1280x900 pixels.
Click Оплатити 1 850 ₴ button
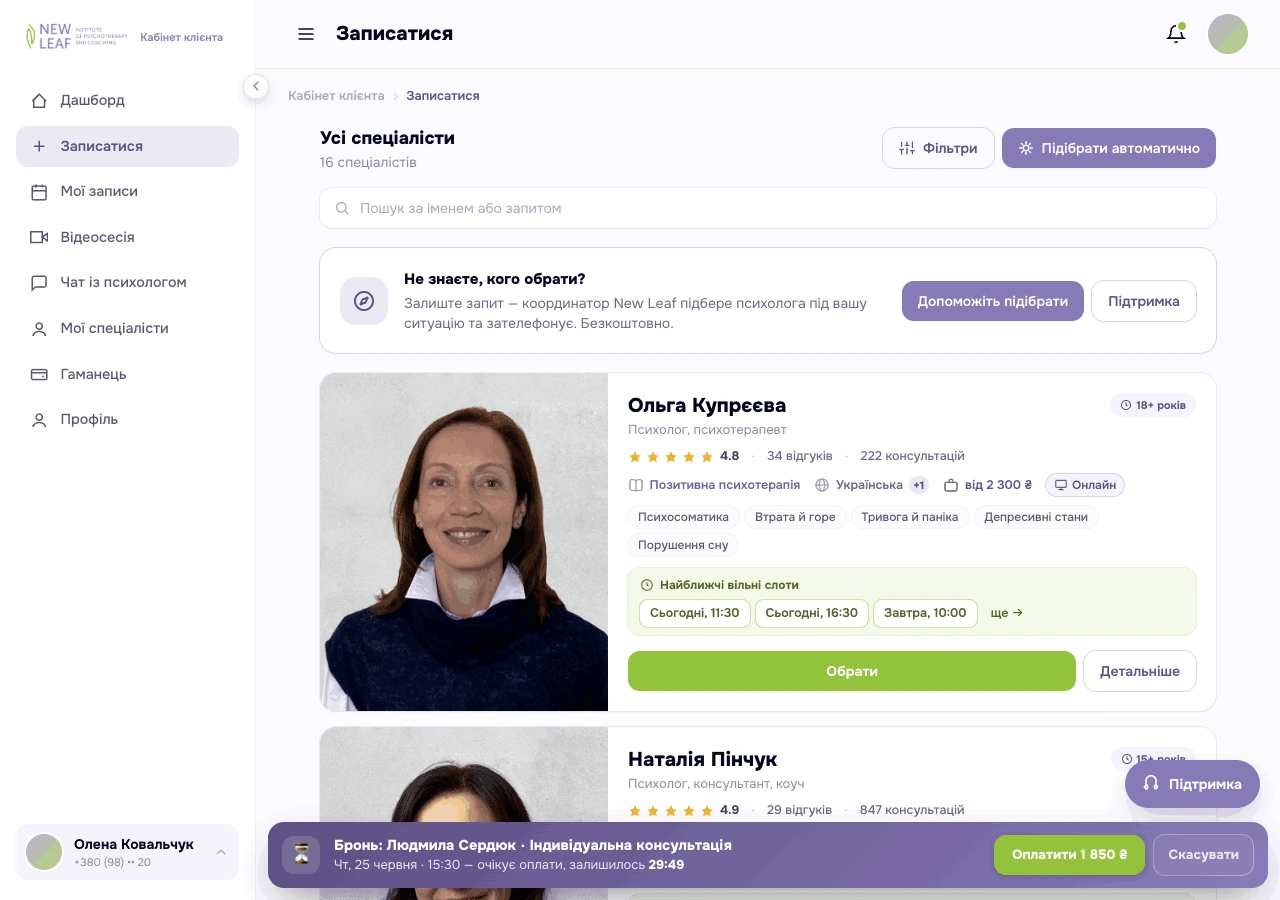[1069, 855]
